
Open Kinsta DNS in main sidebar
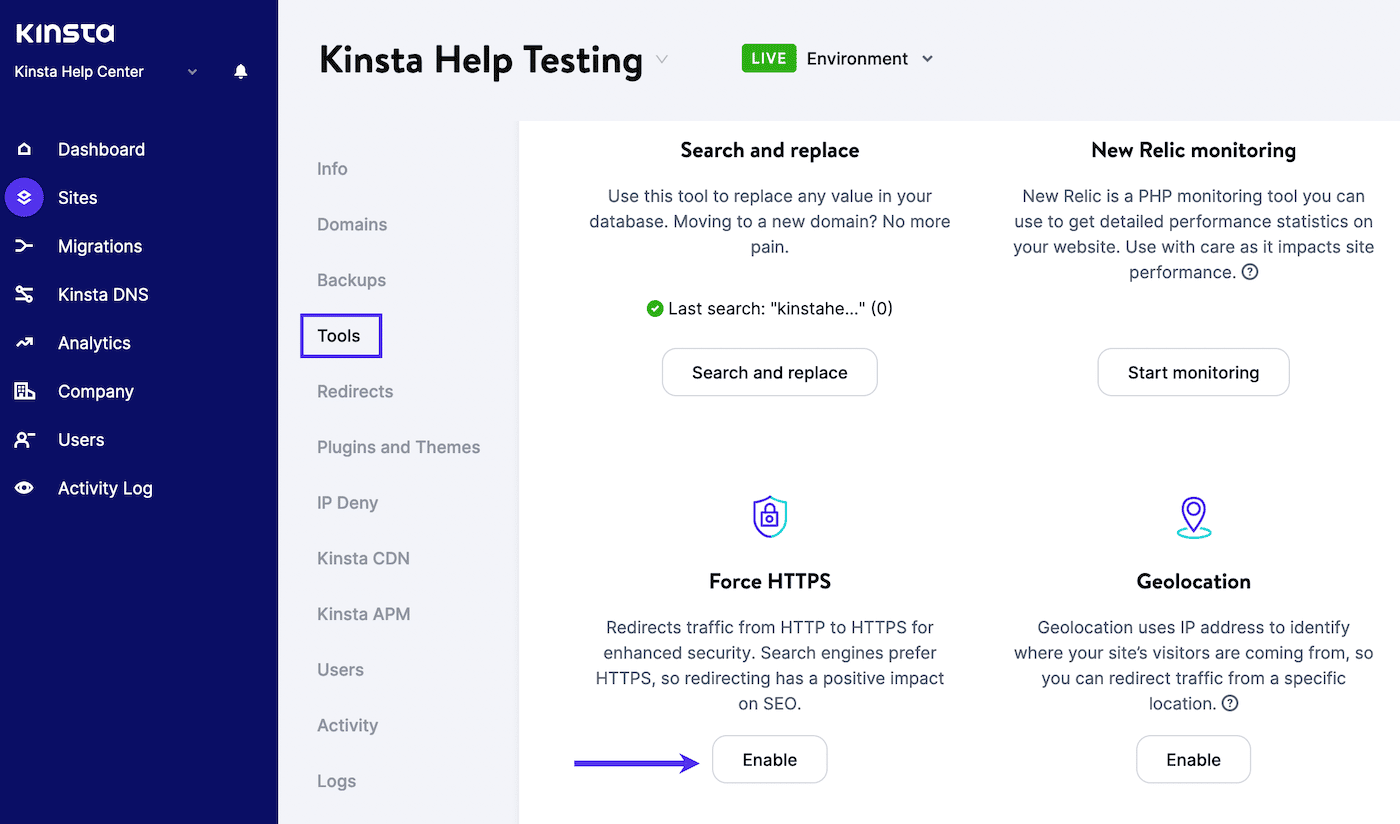click(x=103, y=295)
